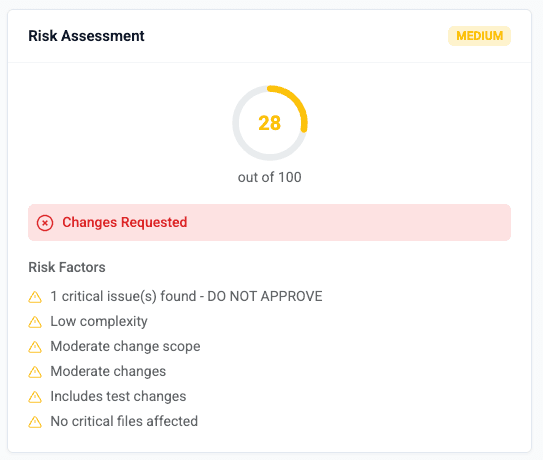Click the Risk Factors section heading
Screen dimensions: 543x460
click(67, 267)
